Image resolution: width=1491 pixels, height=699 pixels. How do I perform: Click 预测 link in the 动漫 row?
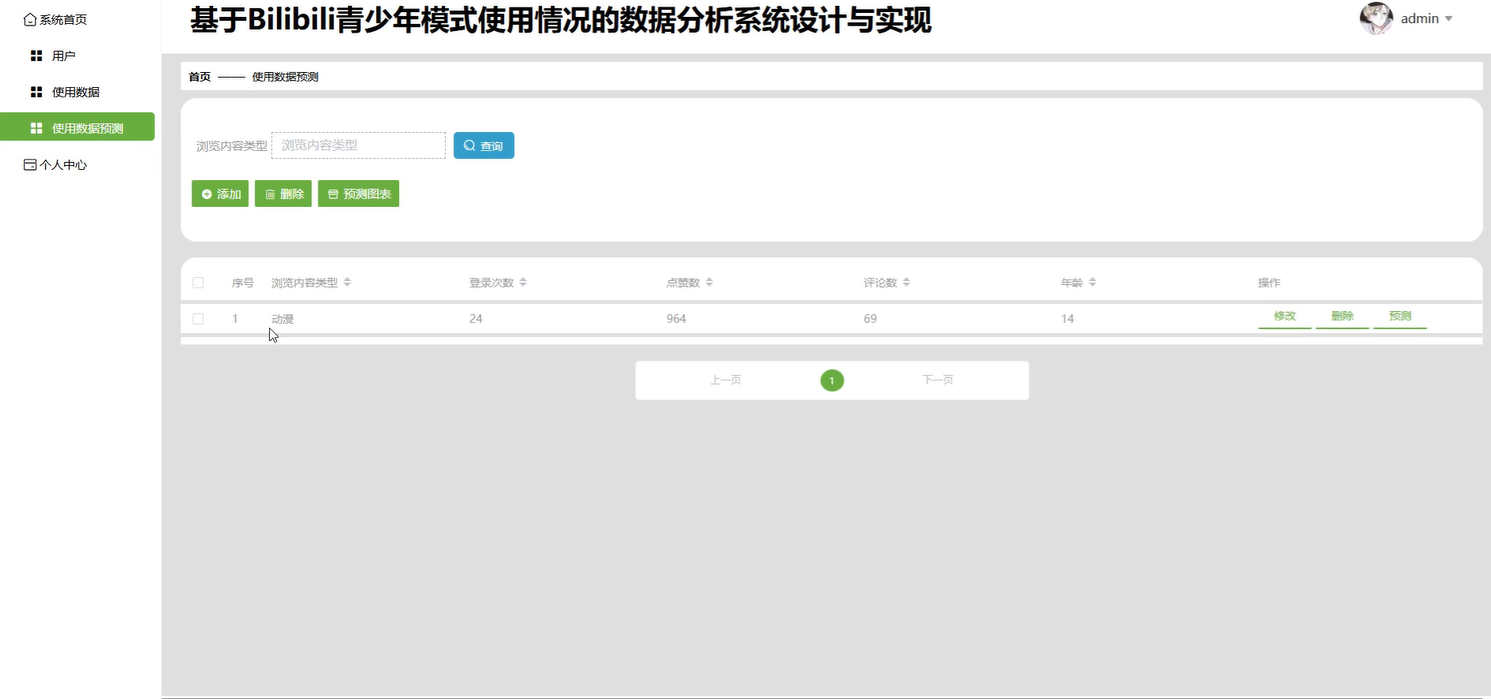[1400, 316]
